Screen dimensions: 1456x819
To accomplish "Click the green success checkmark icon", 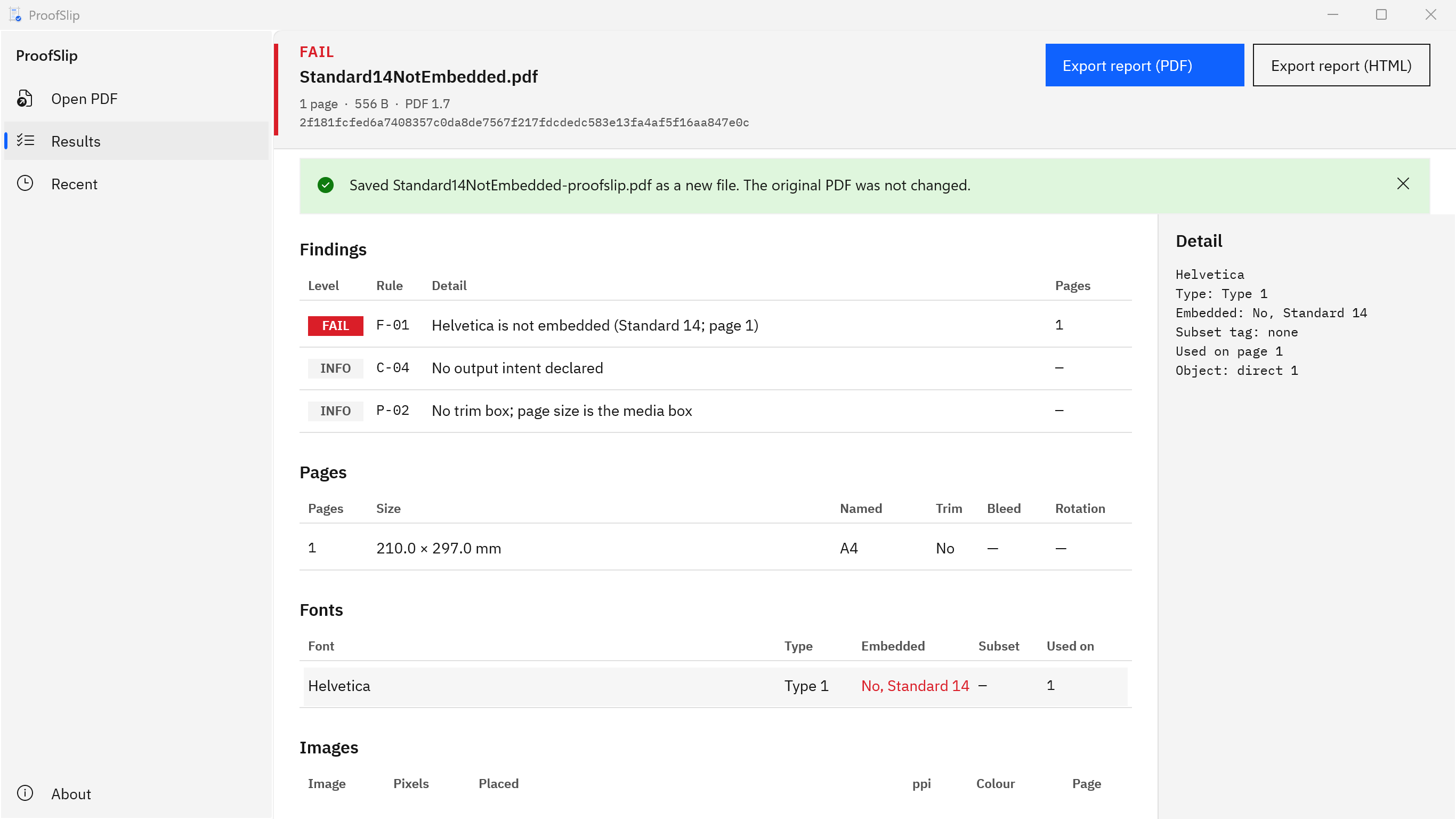I will click(x=326, y=185).
